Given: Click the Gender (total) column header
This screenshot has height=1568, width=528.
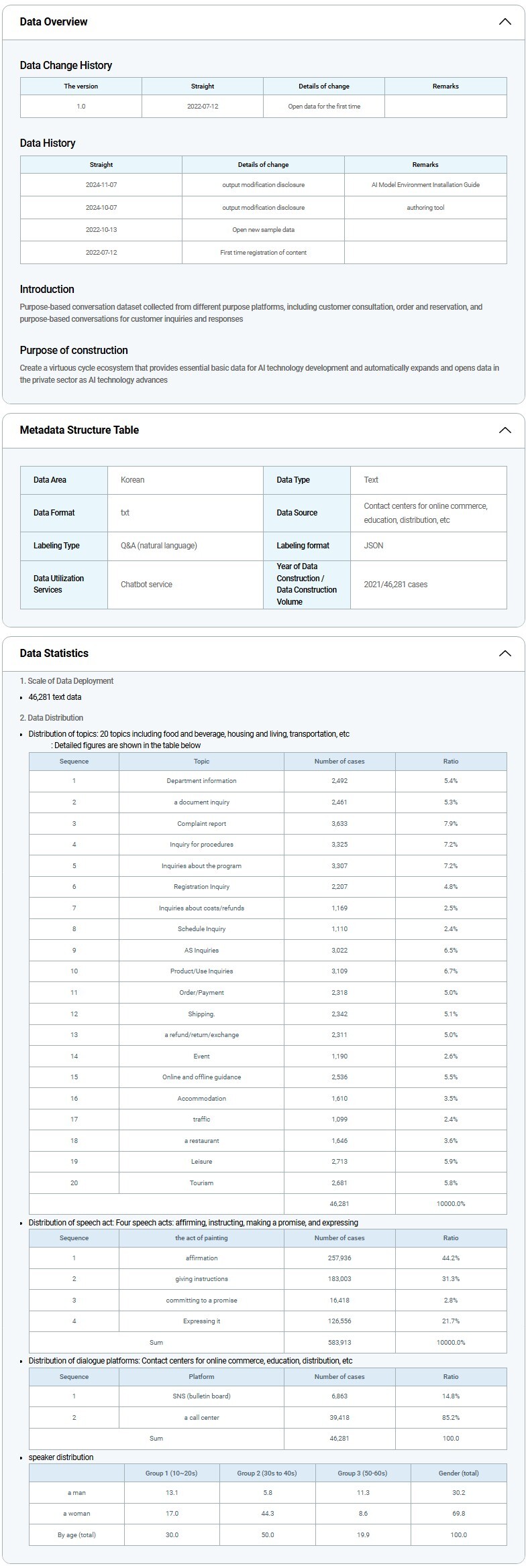Looking at the screenshot, I should click(458, 1473).
